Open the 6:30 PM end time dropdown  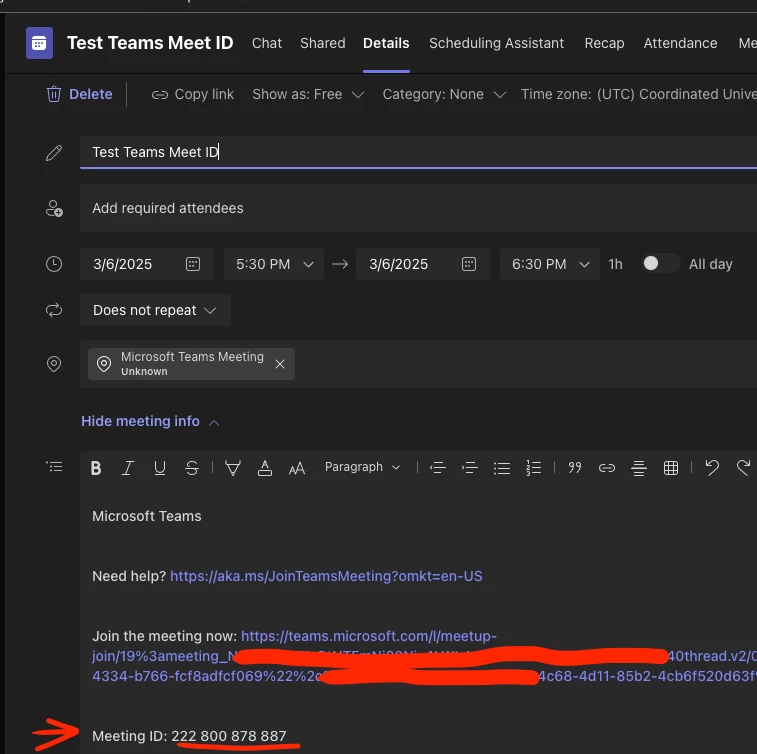point(550,264)
